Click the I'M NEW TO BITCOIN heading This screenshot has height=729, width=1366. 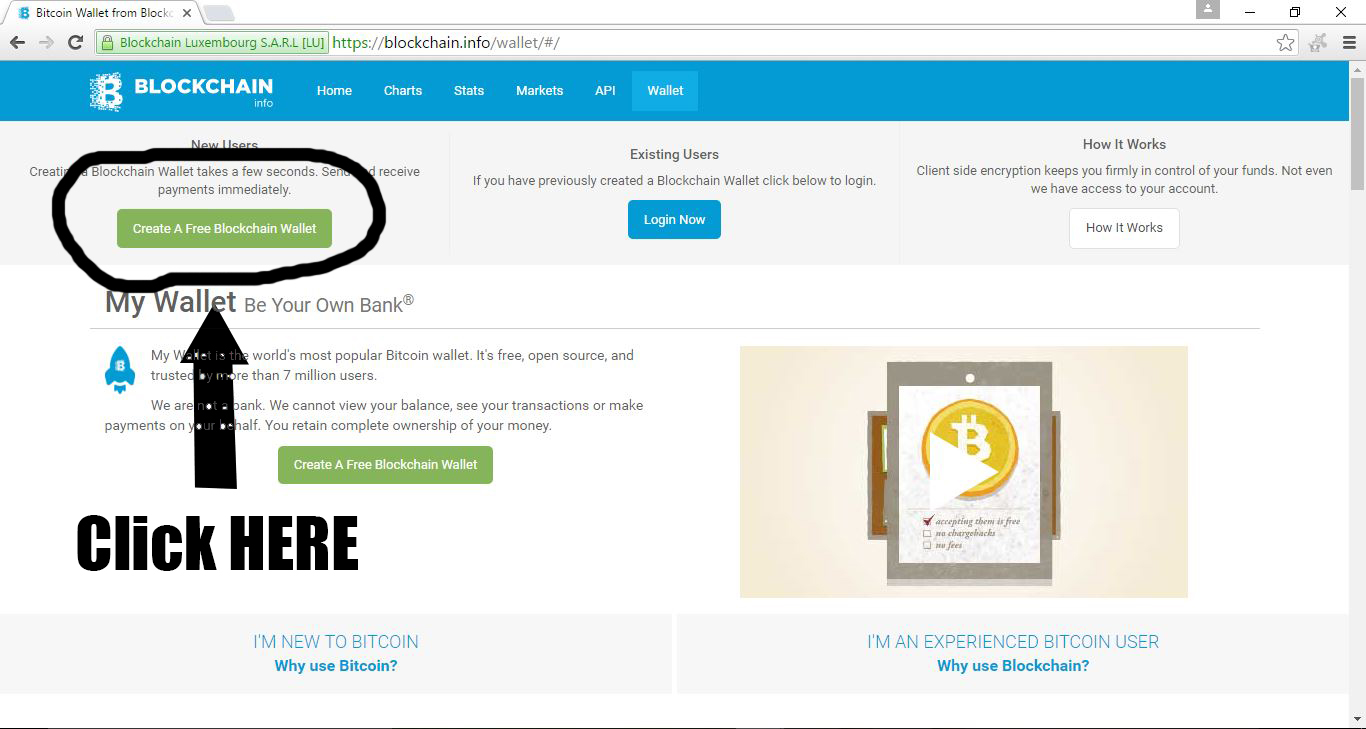click(336, 642)
